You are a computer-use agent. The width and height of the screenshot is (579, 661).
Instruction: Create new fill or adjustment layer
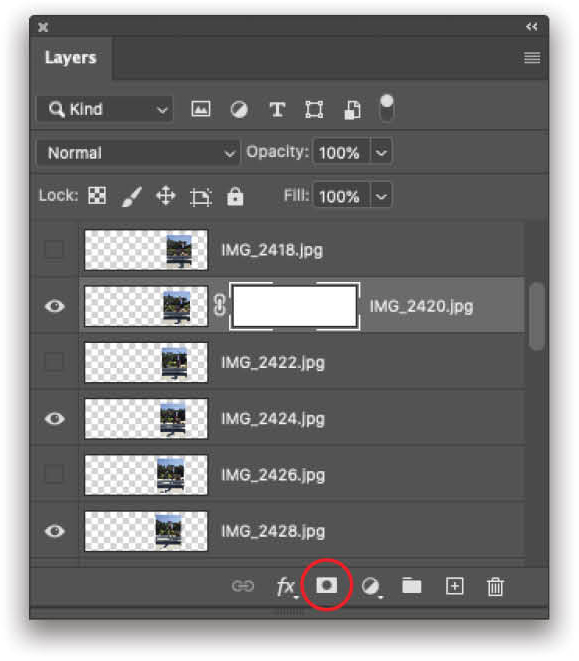click(372, 587)
